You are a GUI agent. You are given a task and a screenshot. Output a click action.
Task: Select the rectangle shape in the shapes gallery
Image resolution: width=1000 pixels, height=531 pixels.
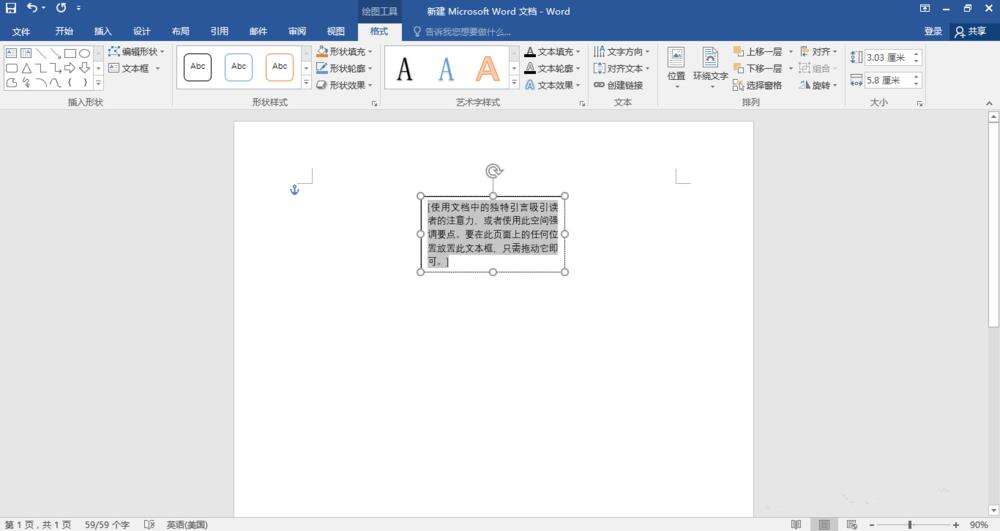(70, 54)
